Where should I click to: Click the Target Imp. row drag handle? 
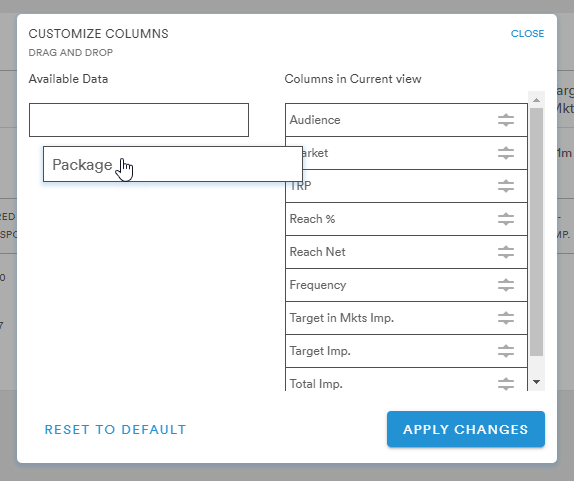click(x=506, y=351)
